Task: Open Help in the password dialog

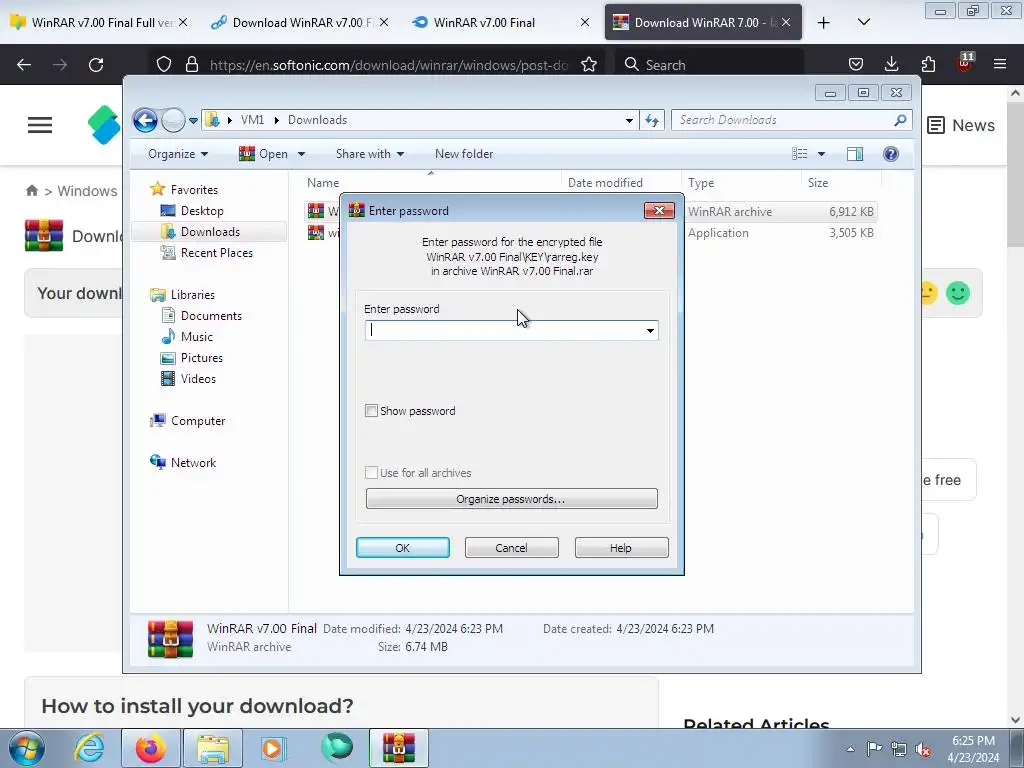Action: (621, 548)
